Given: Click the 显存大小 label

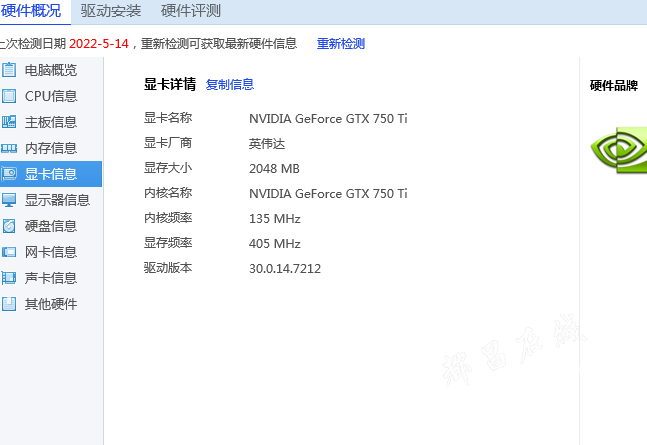Looking at the screenshot, I should coord(168,168).
